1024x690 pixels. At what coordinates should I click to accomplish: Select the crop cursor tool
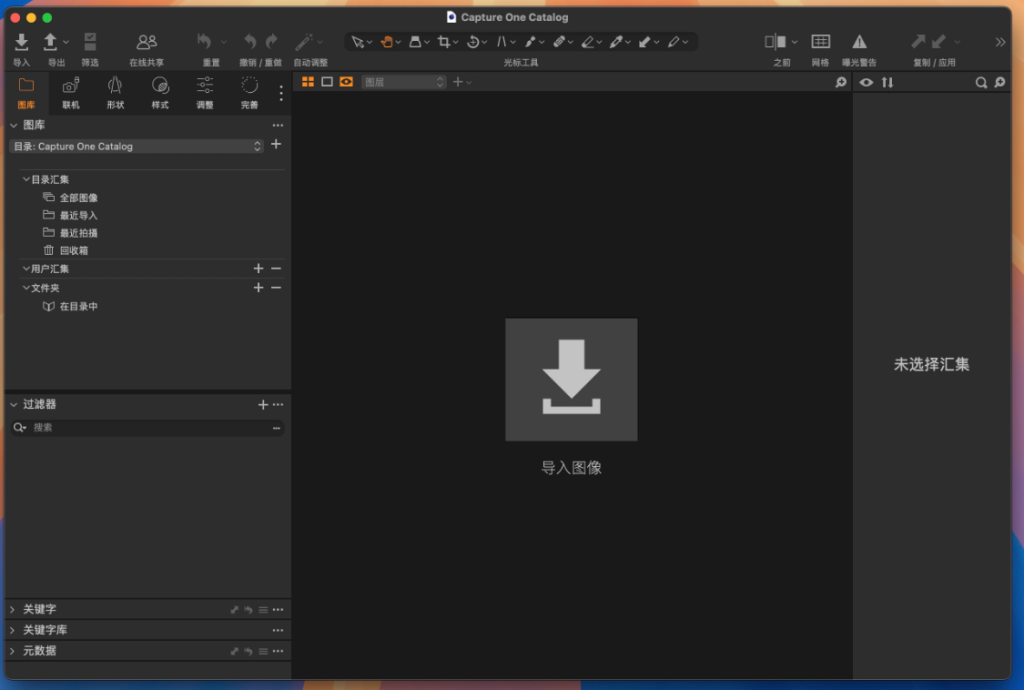(443, 42)
